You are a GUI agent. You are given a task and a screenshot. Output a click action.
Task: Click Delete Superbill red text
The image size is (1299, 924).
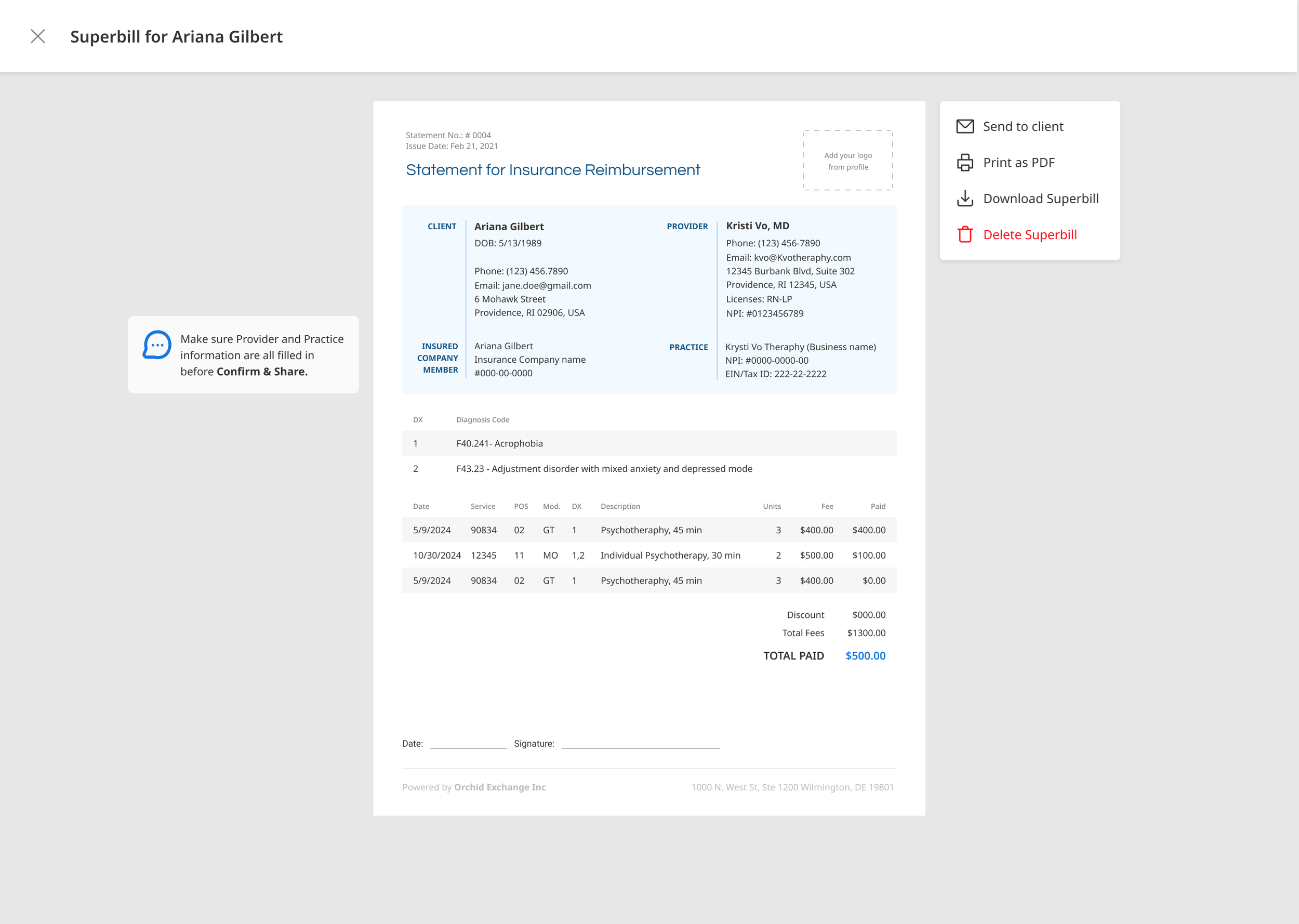coord(1029,234)
